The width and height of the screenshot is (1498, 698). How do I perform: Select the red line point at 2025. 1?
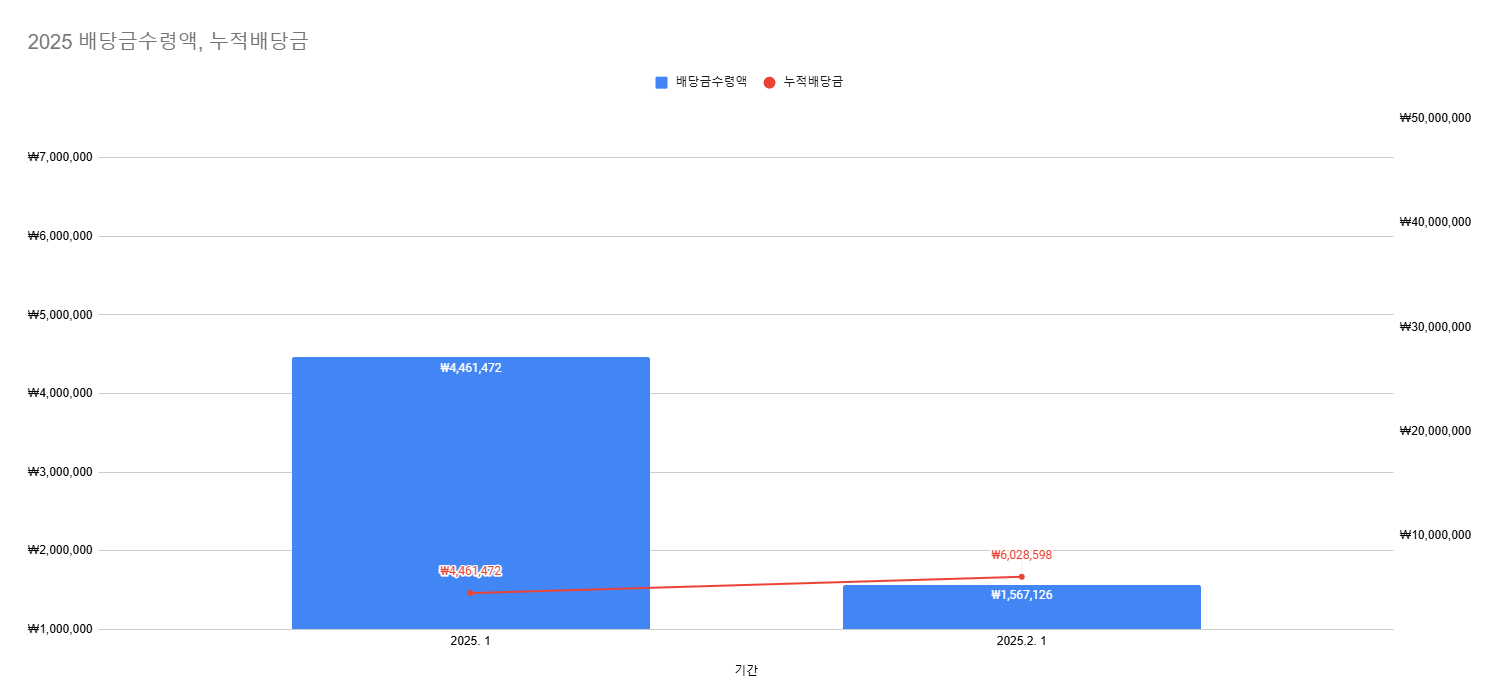[x=470, y=593]
